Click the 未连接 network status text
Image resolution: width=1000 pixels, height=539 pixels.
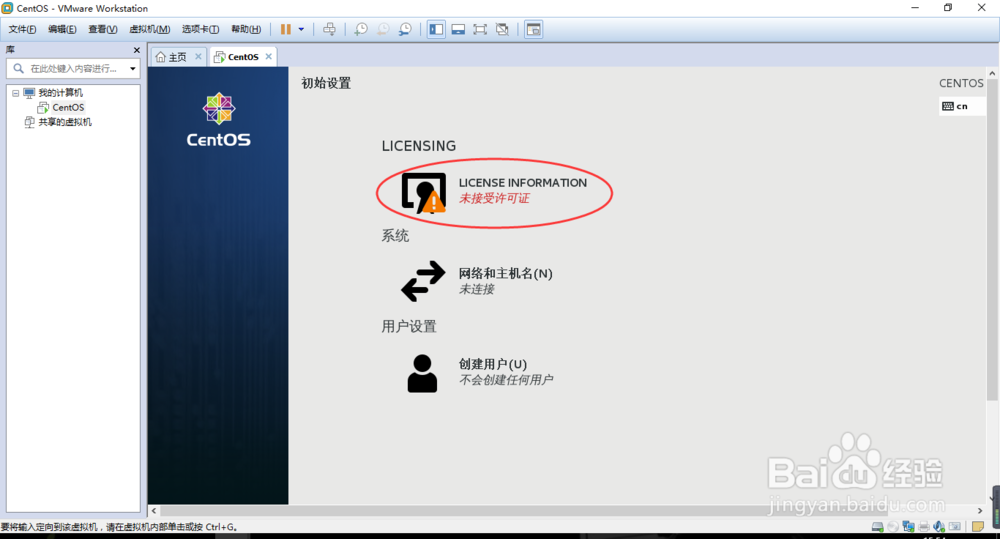tap(476, 289)
